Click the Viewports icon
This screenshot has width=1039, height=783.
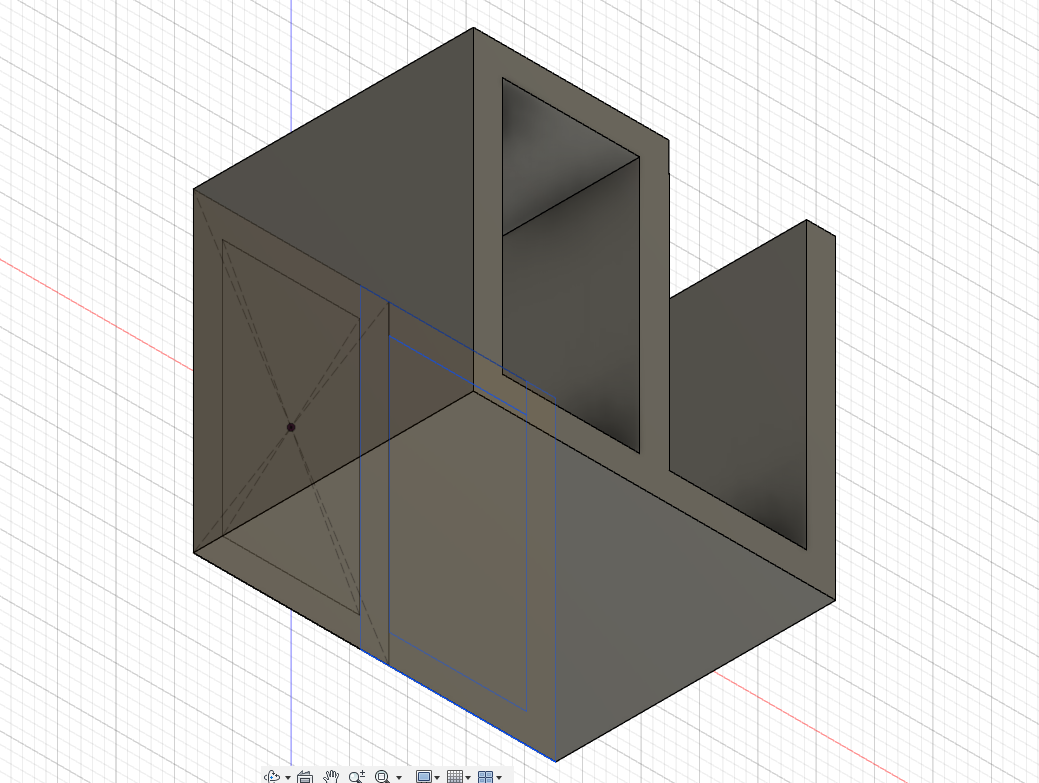487,776
